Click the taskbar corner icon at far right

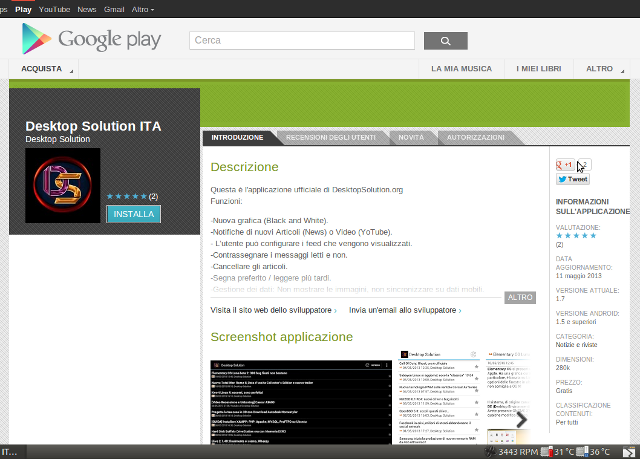629,452
